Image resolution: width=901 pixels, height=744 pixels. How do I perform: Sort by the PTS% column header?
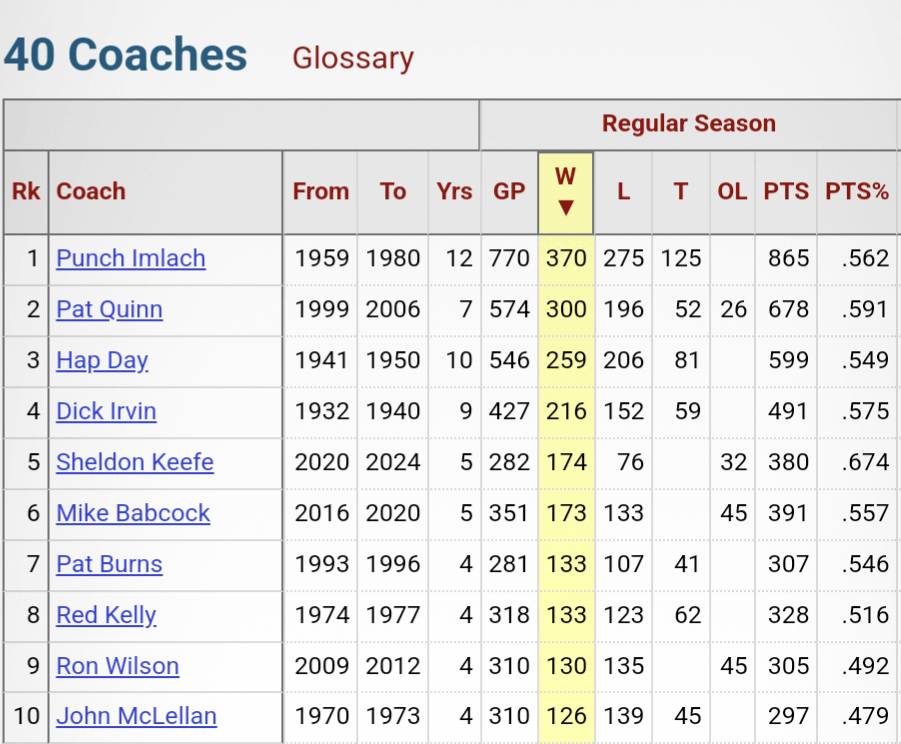click(857, 192)
